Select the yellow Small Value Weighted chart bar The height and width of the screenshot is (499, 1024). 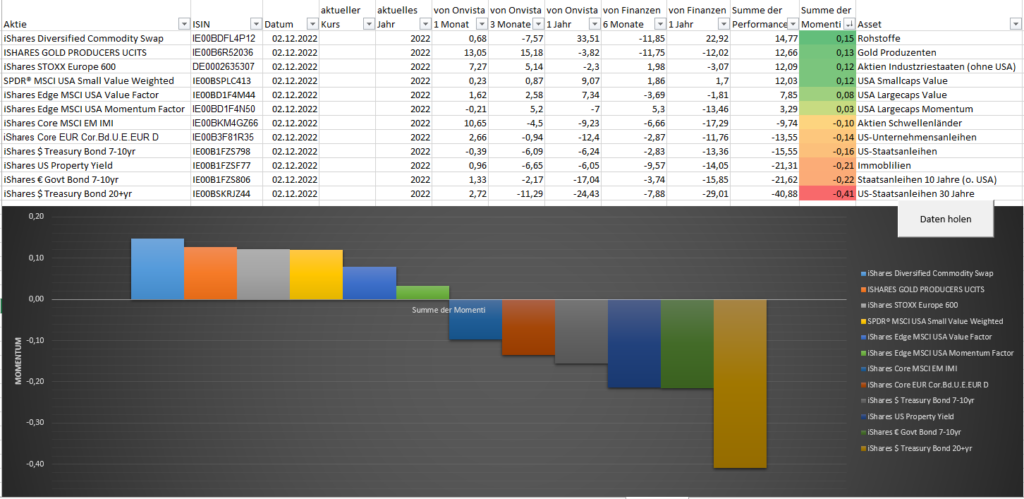[x=316, y=274]
